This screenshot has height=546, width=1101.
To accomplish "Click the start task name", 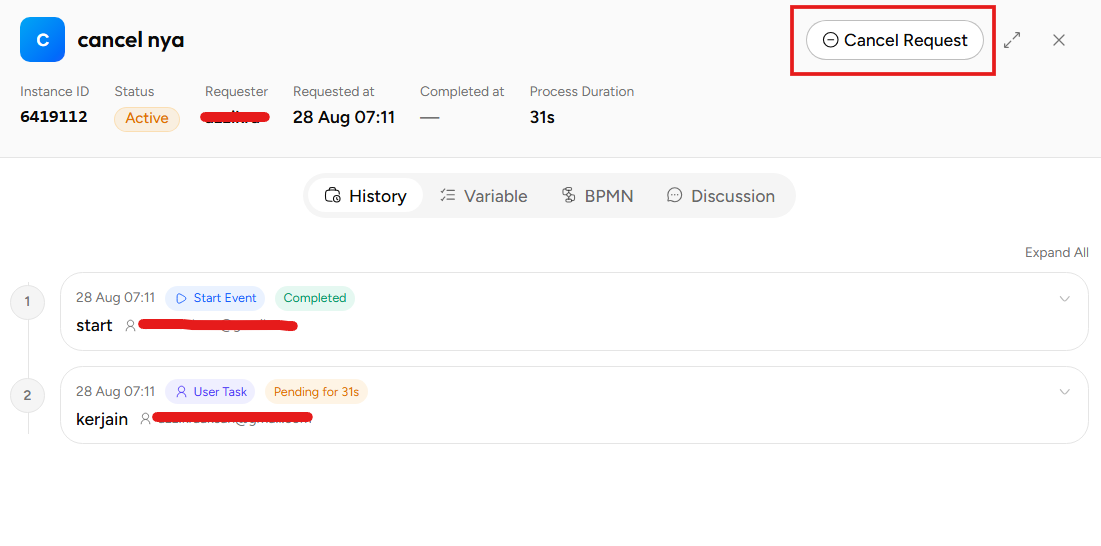I will click(94, 326).
